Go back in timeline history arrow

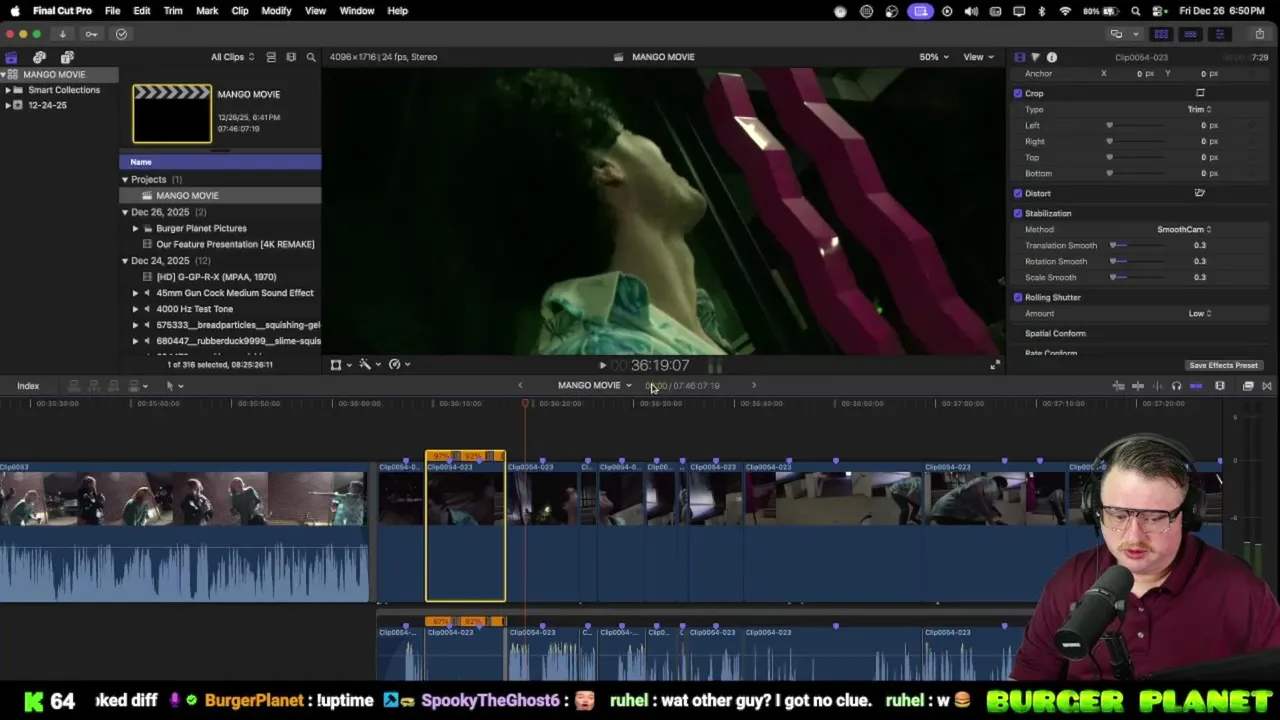(x=520, y=385)
